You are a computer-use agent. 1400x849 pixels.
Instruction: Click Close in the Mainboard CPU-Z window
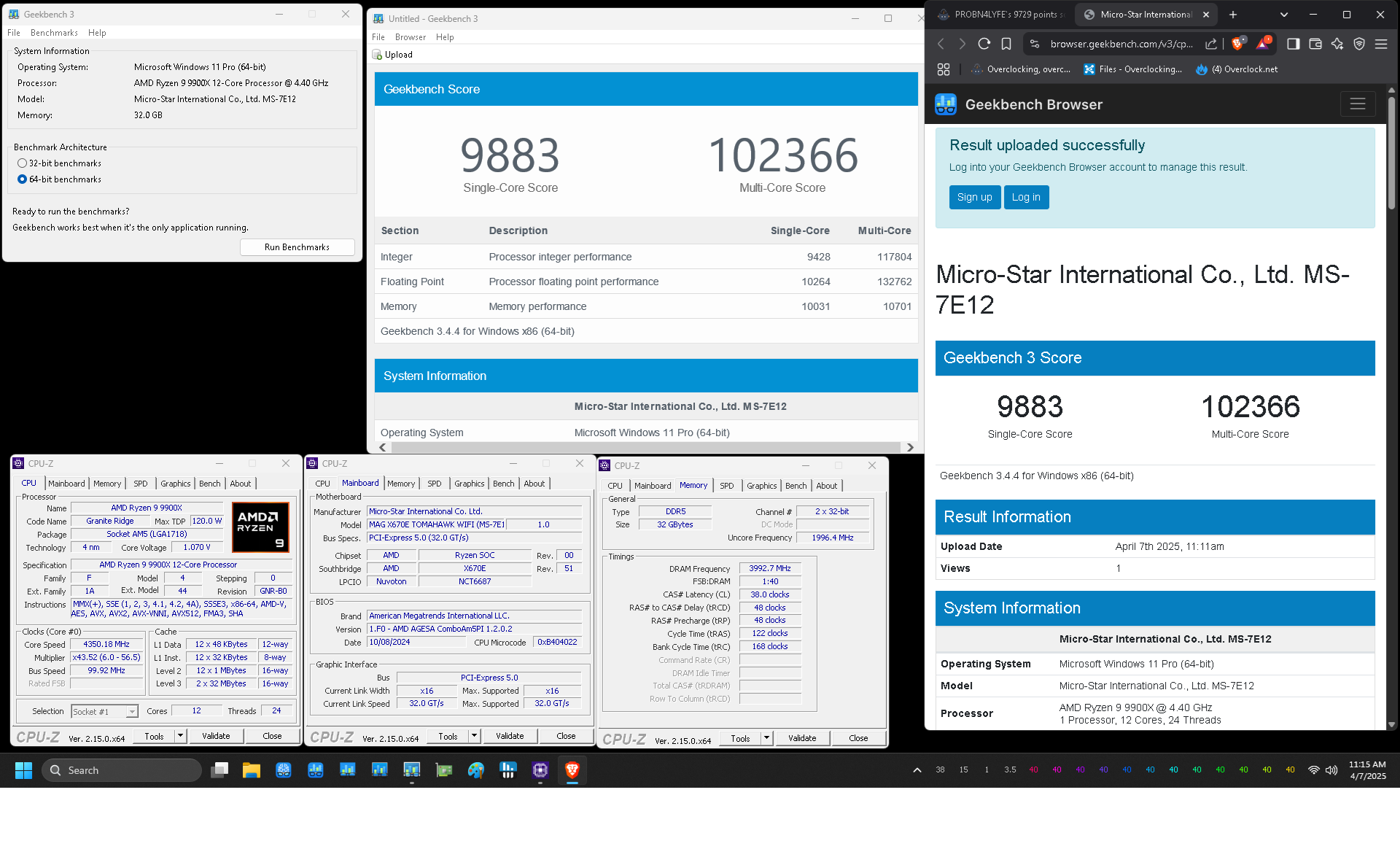566,736
